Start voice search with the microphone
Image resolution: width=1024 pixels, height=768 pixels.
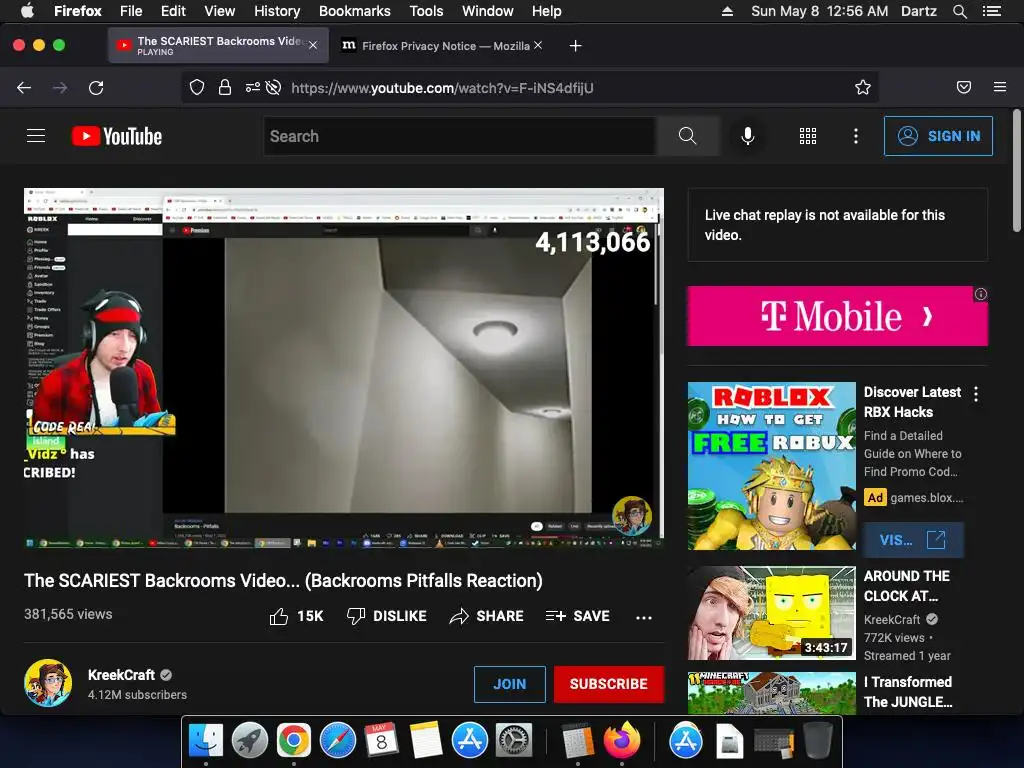[748, 136]
